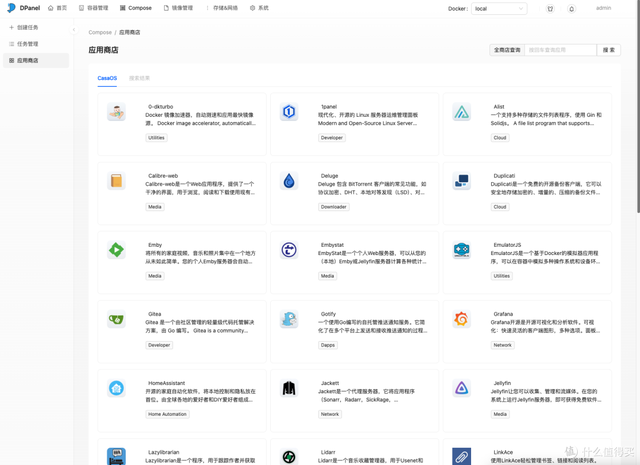Click the Compose breadcrumb link

pos(100,32)
